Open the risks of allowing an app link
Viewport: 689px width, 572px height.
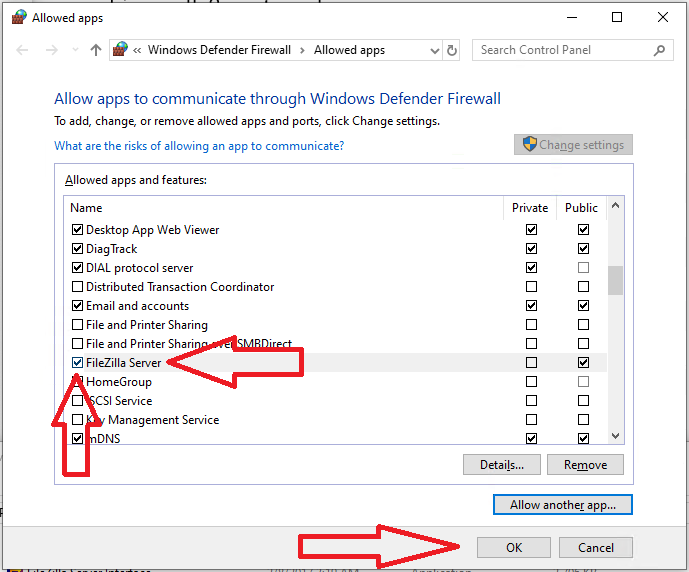tap(199, 146)
